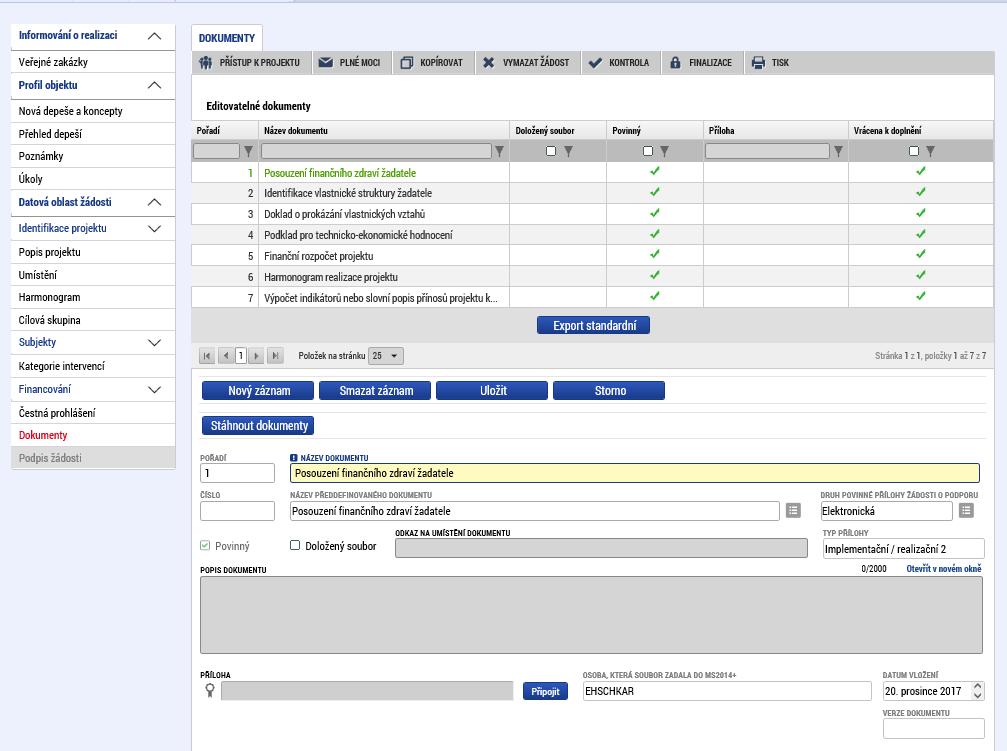Image resolution: width=1007 pixels, height=751 pixels.
Task: Click the Číslo input field
Action: tap(237, 511)
